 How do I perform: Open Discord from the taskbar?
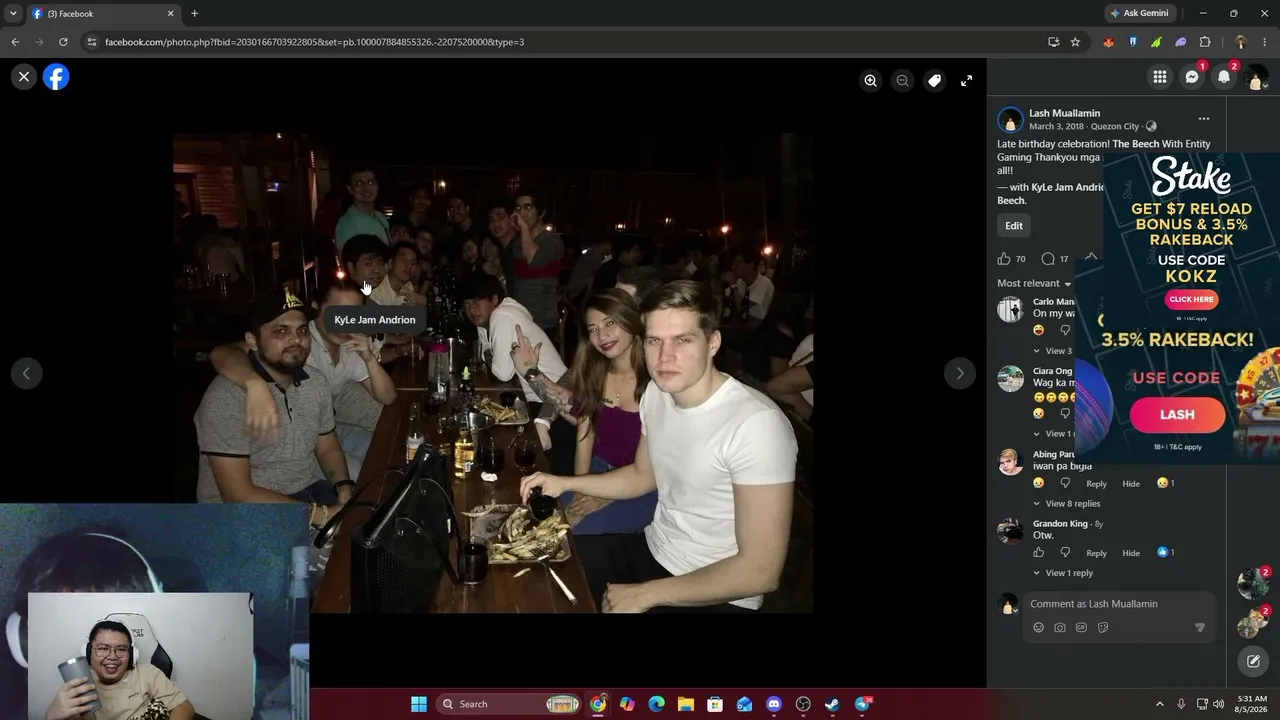[774, 704]
